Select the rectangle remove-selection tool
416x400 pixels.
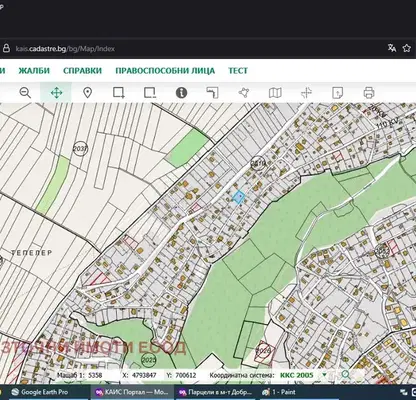(150, 93)
